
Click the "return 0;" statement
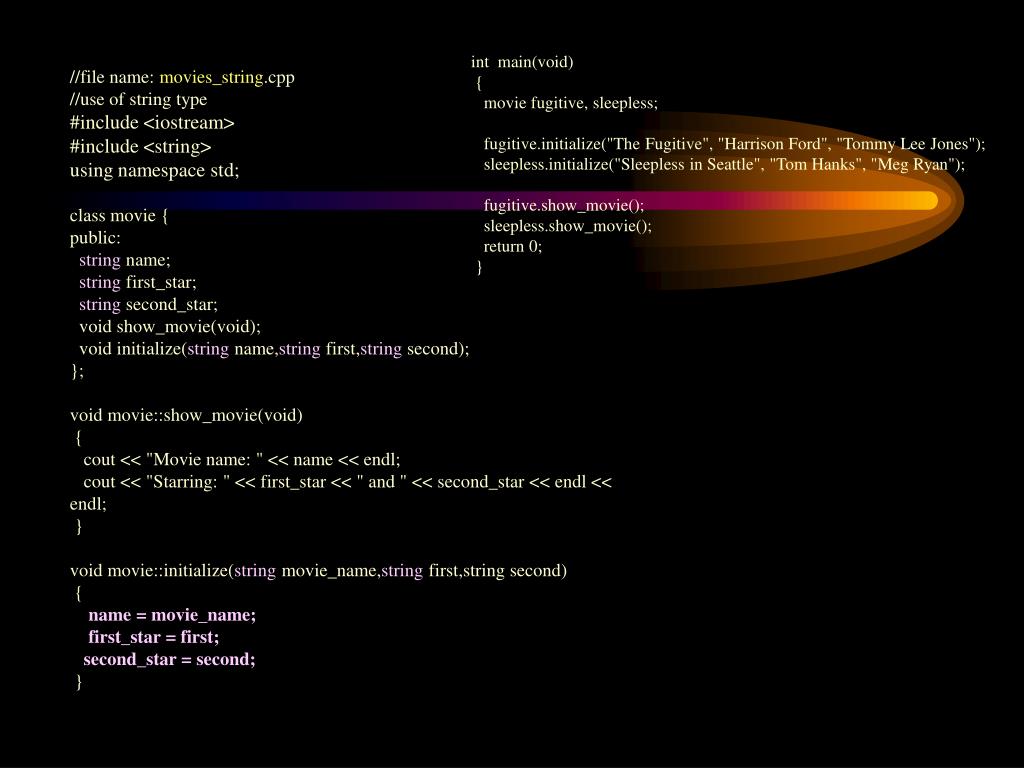pyautogui.click(x=513, y=247)
